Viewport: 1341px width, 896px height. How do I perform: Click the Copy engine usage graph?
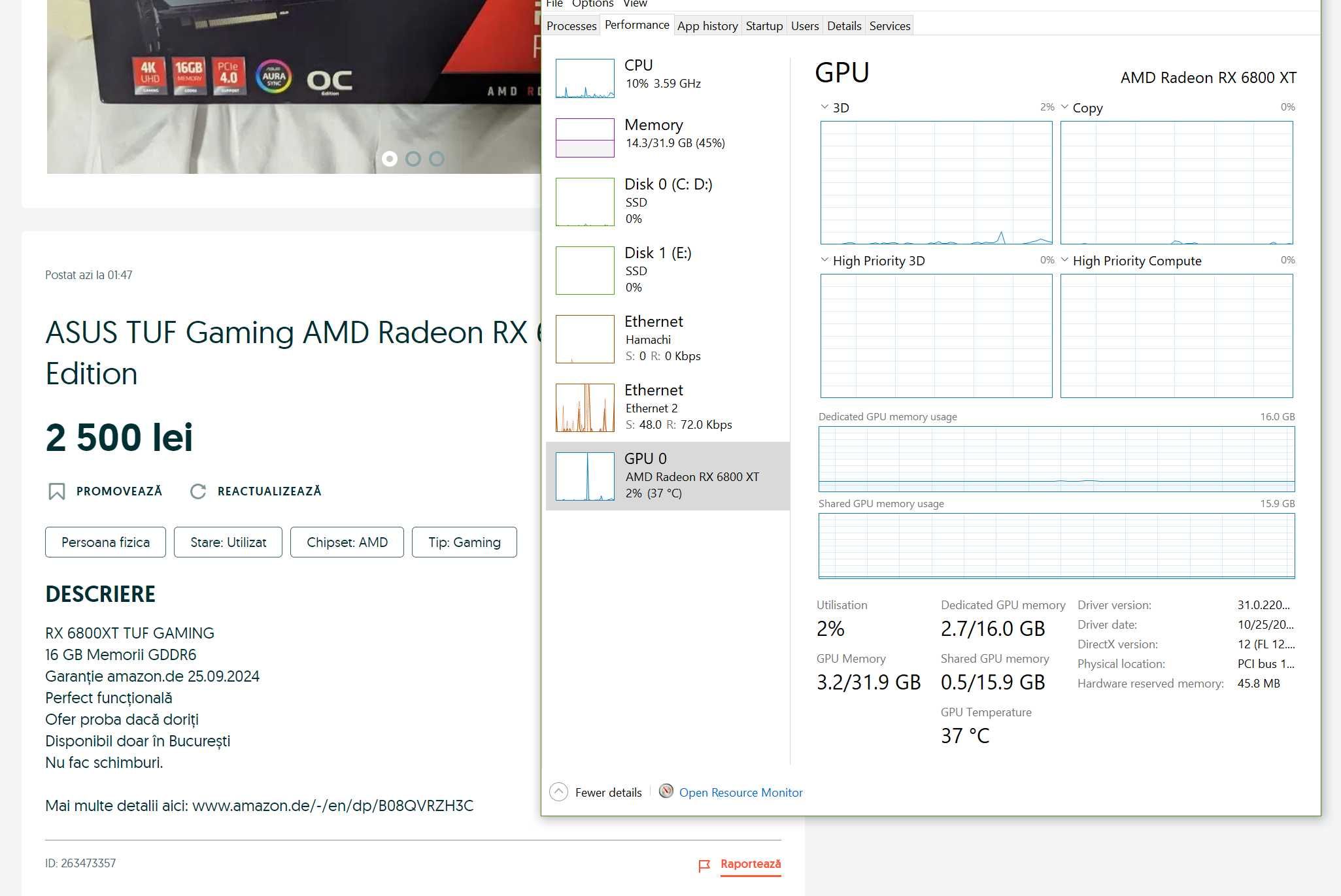[x=1176, y=182]
